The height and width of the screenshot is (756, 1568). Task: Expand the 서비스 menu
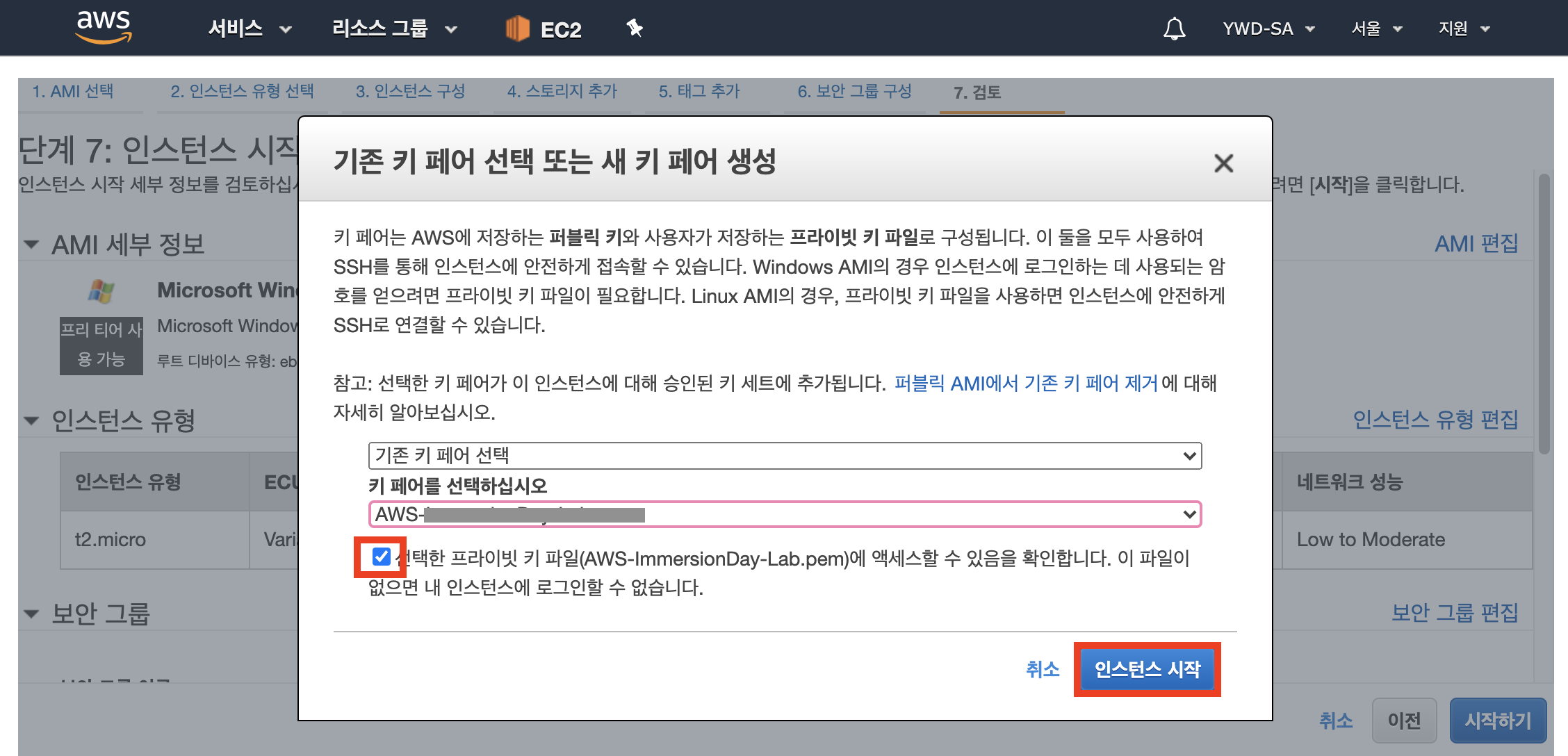pos(250,28)
